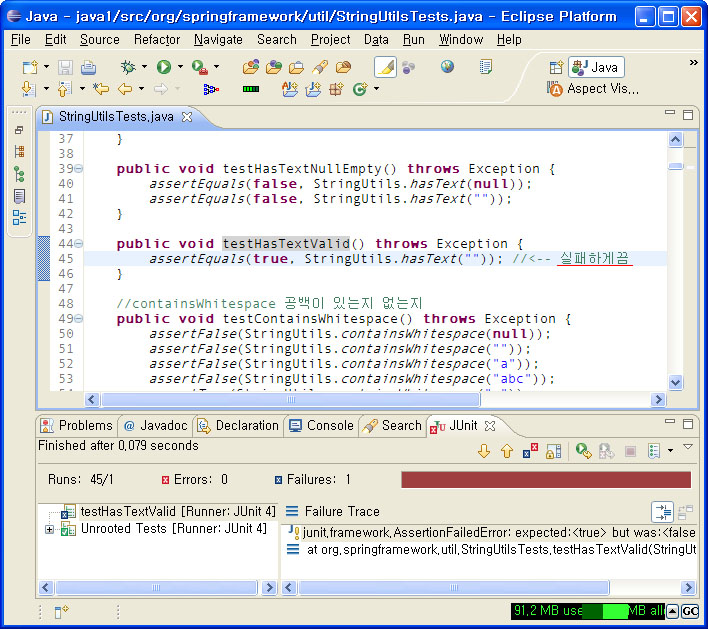Click the GC garbage collector button
This screenshot has width=708, height=629.
[x=690, y=611]
